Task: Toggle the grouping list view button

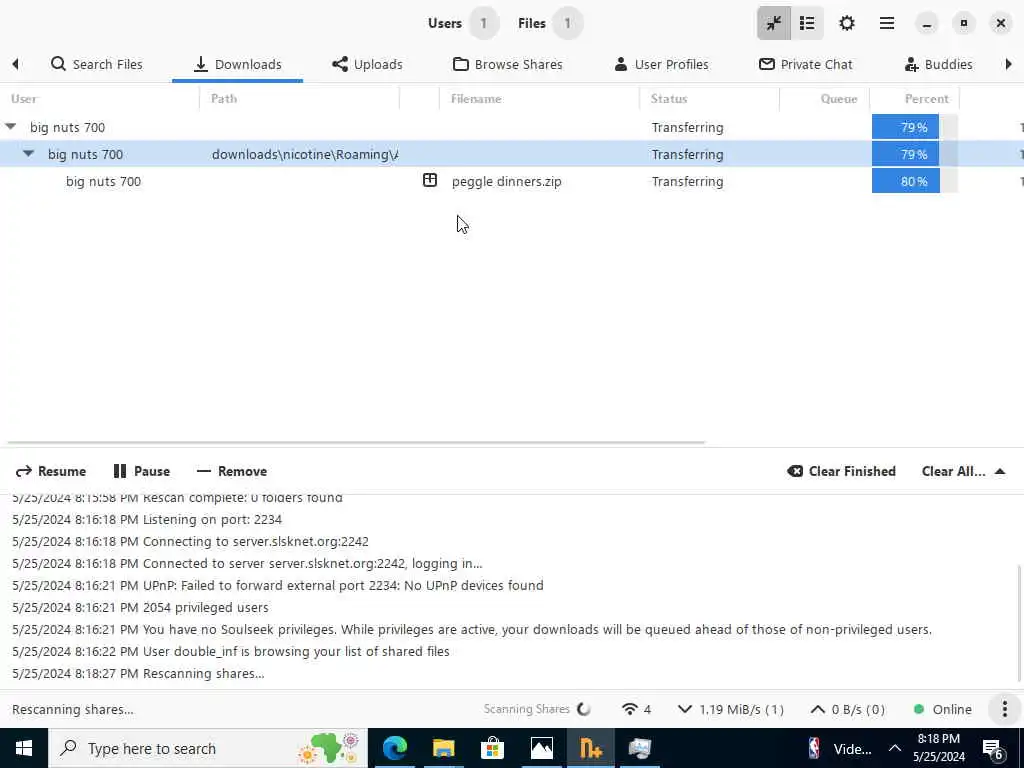Action: [x=807, y=24]
